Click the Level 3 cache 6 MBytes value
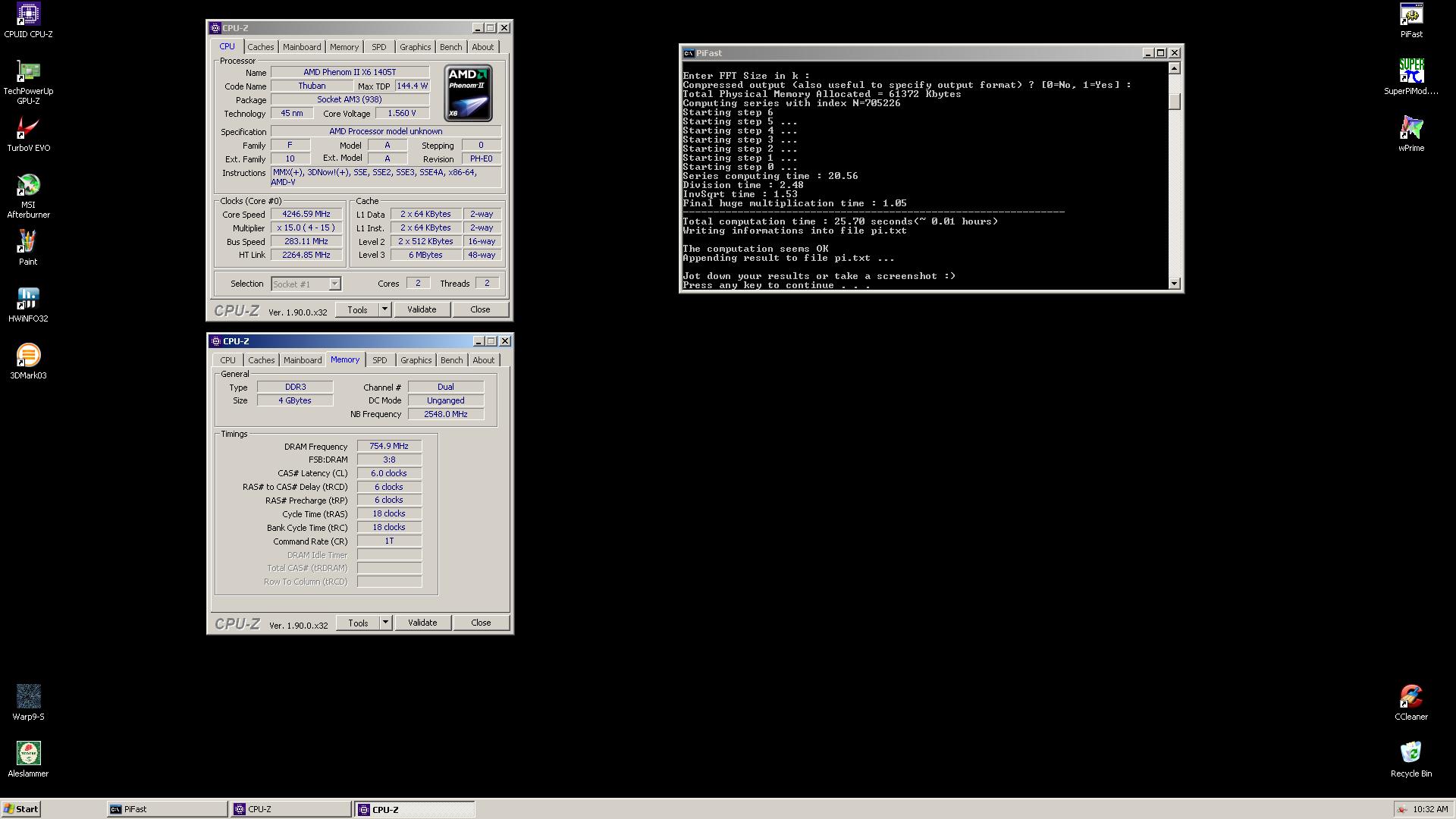The image size is (1456, 819). click(426, 255)
